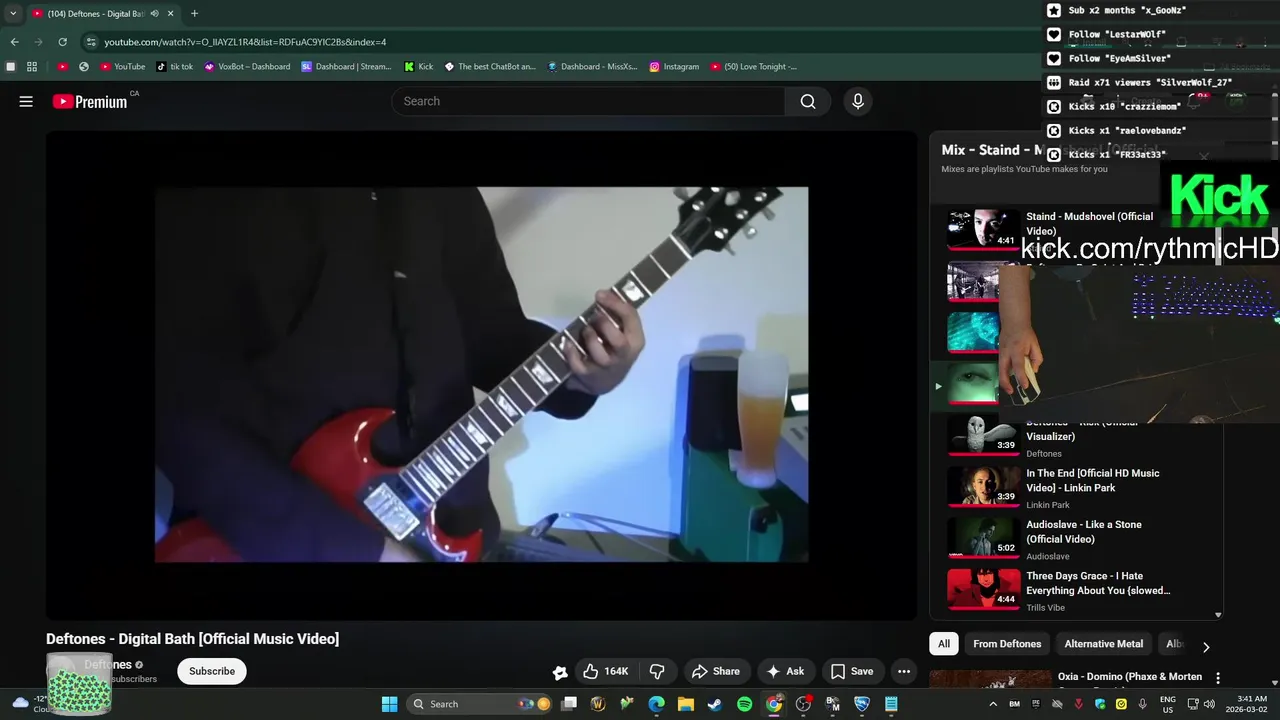Select the Alternative Metal filter chip
Image resolution: width=1280 pixels, height=720 pixels.
[x=1104, y=644]
